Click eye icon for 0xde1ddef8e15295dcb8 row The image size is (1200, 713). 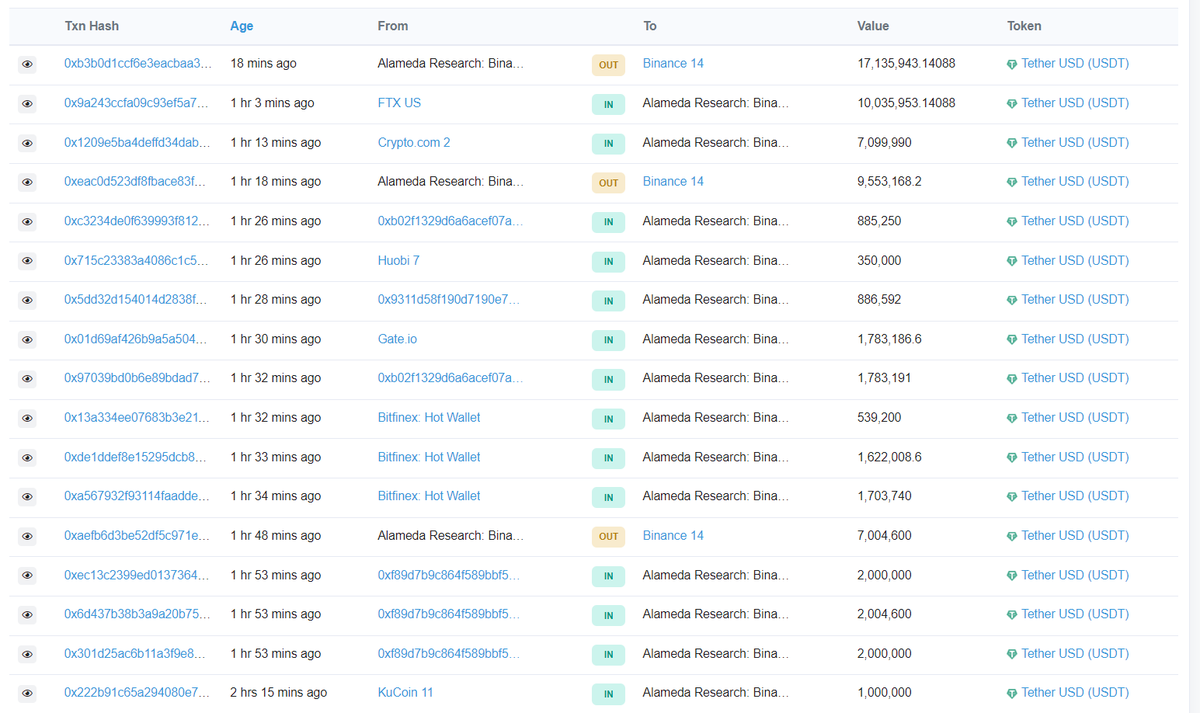tap(27, 457)
